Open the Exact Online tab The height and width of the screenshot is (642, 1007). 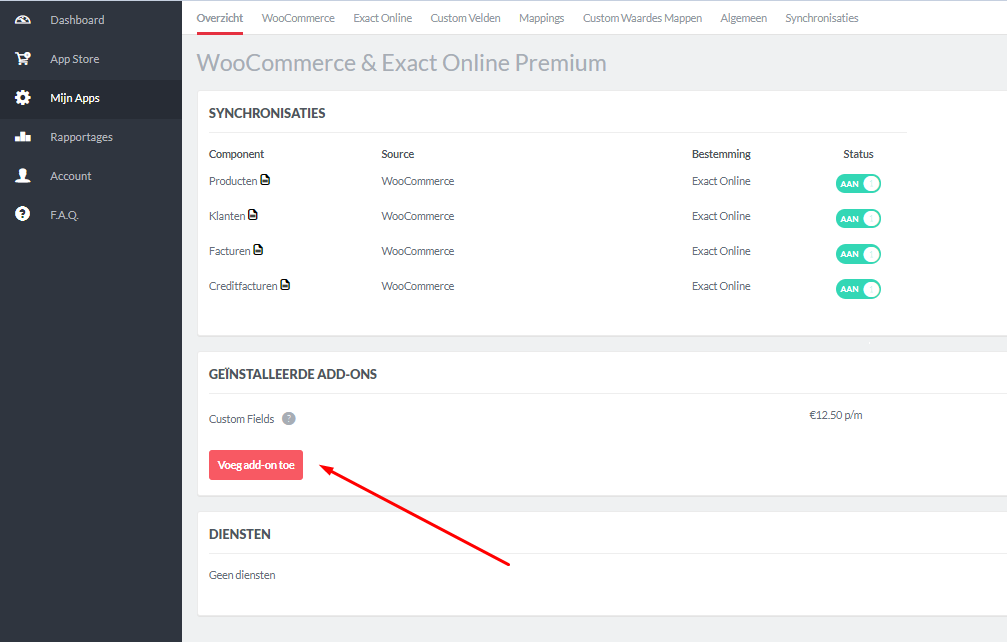(383, 18)
